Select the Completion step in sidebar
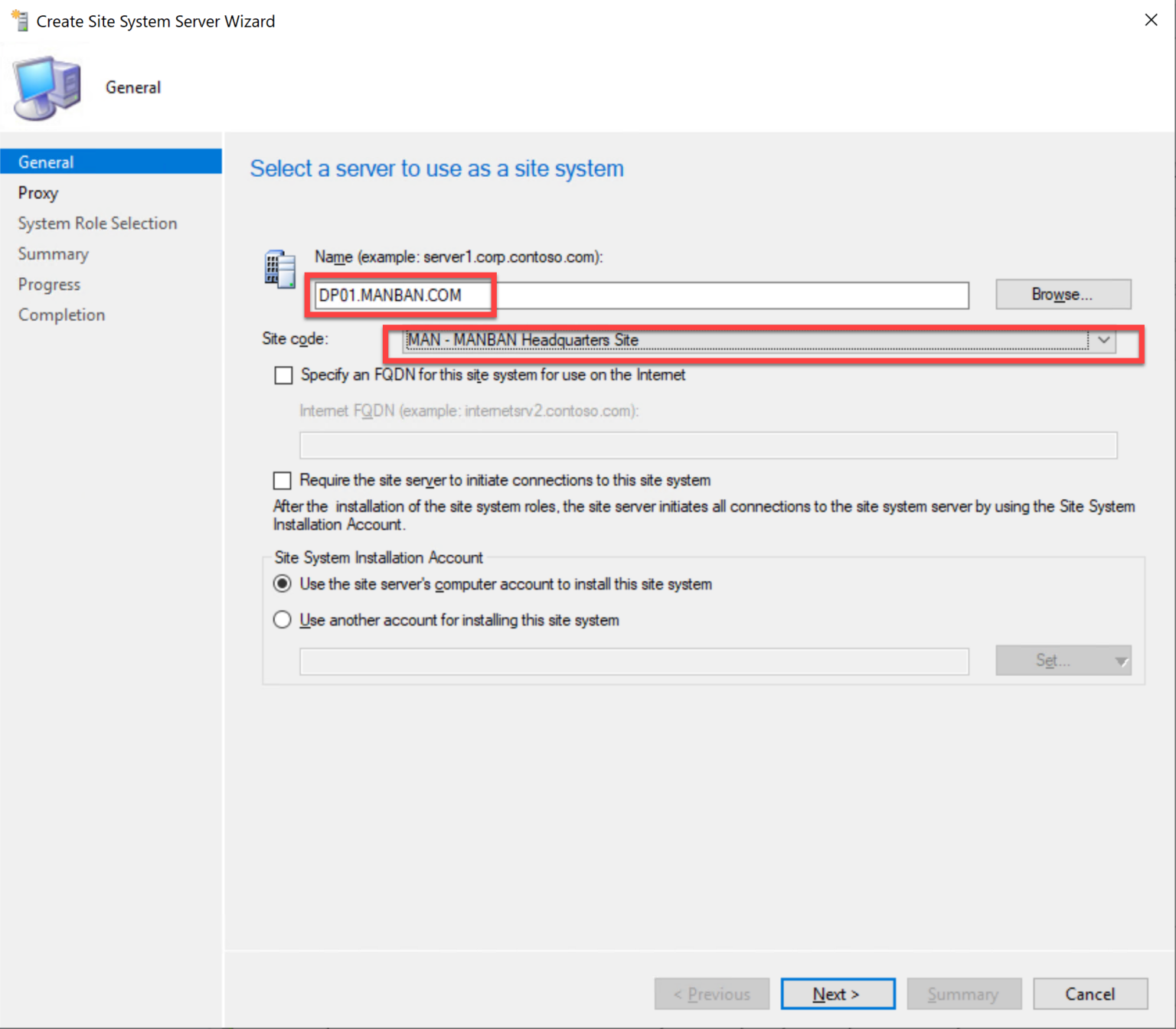The image size is (1176, 1029). coord(62,315)
